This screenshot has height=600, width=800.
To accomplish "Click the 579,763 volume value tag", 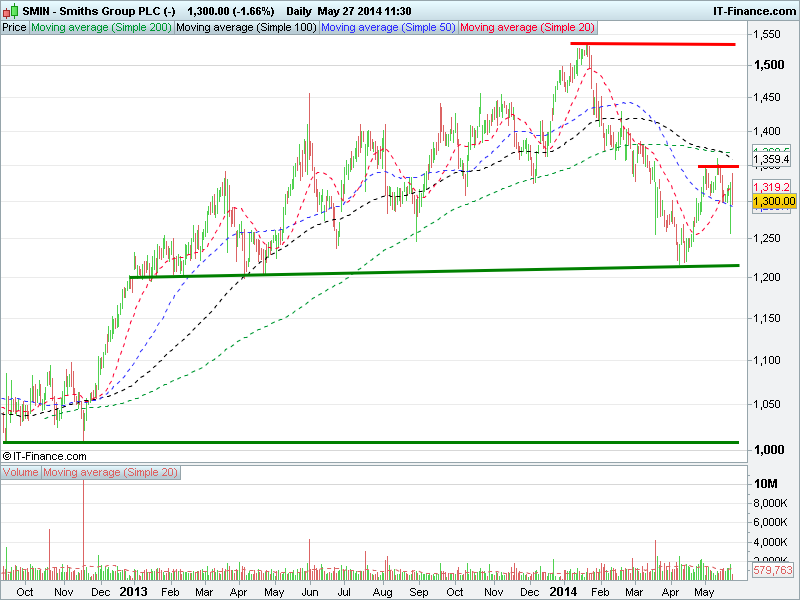I will [x=772, y=570].
